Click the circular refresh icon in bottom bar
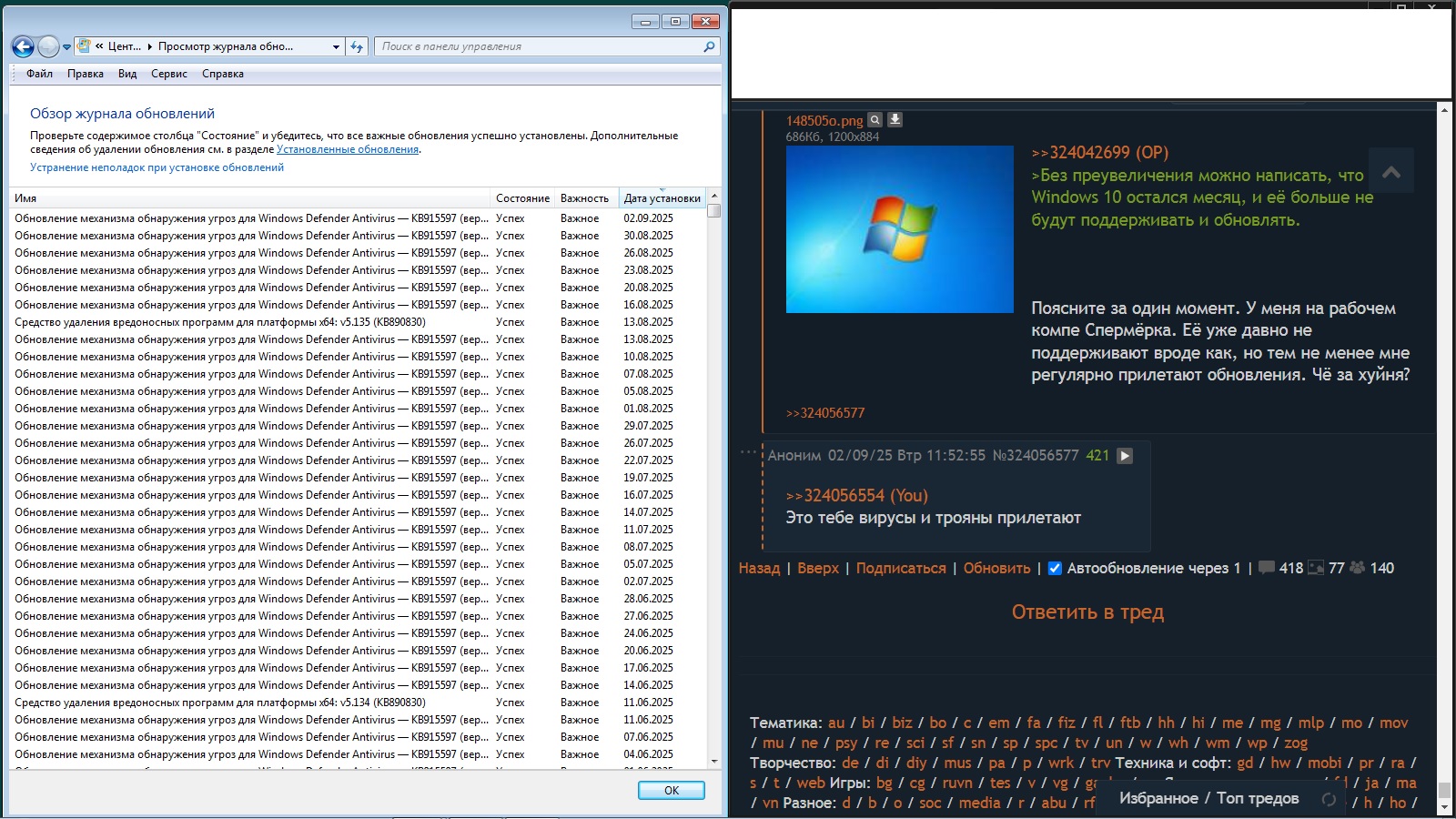1456x819 pixels. coord(1329,799)
